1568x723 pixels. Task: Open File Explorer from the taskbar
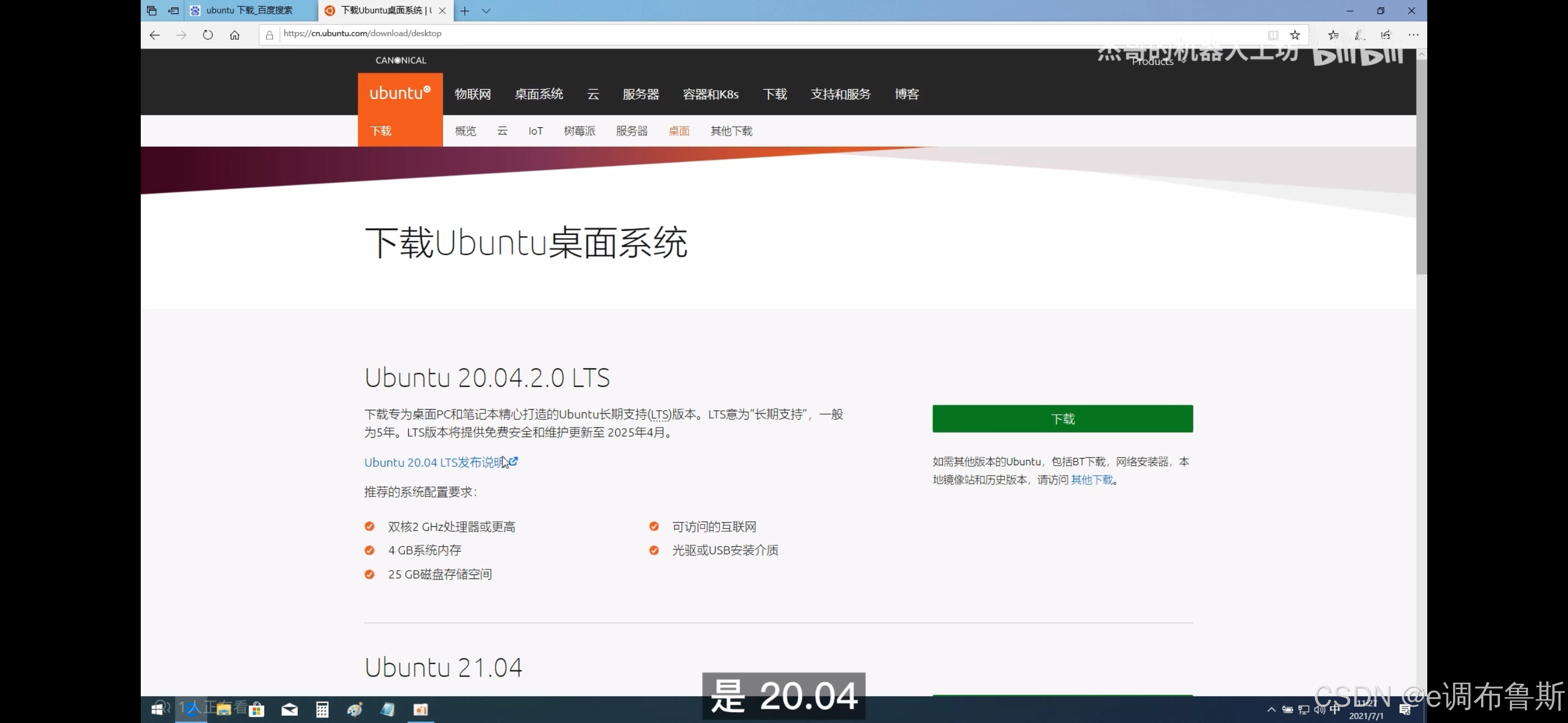tap(223, 709)
